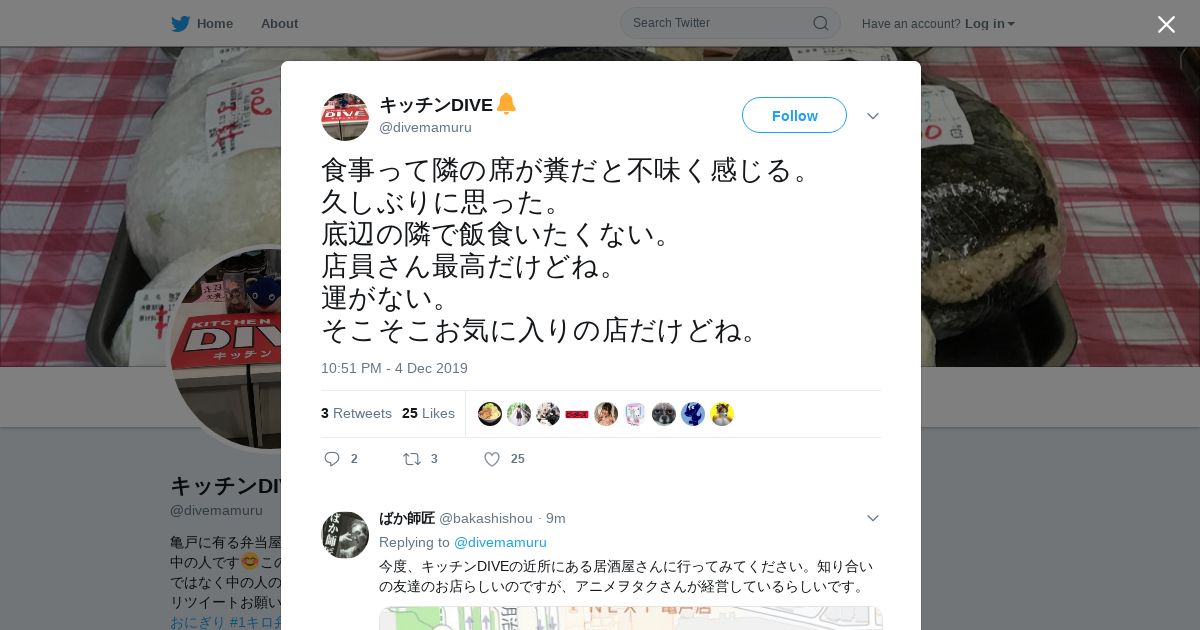The width and height of the screenshot is (1200, 630).
Task: Open tweet timestamp 10:51 PM - 4 Dec 2019
Action: point(394,368)
